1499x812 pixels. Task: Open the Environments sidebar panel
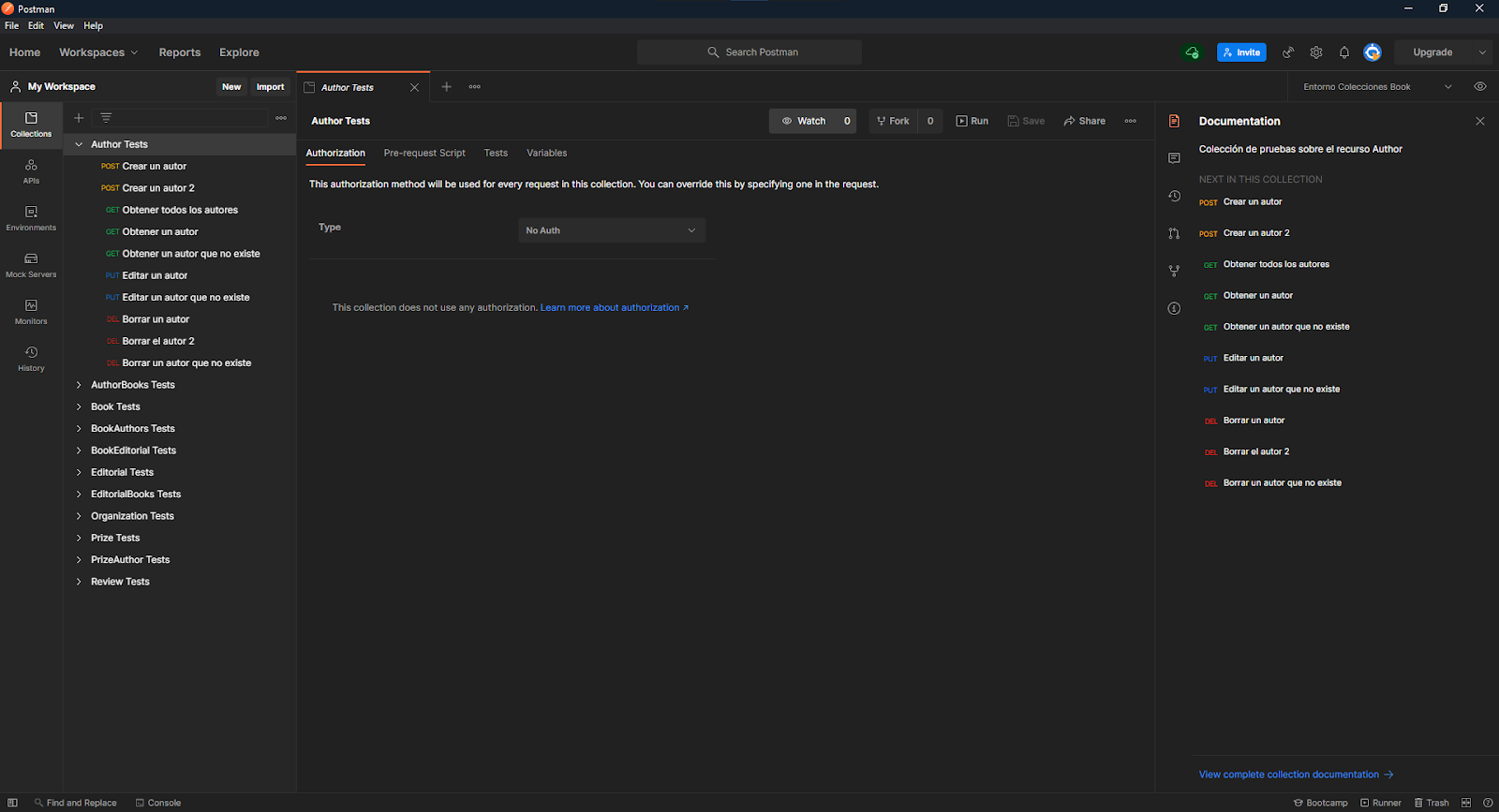31,218
